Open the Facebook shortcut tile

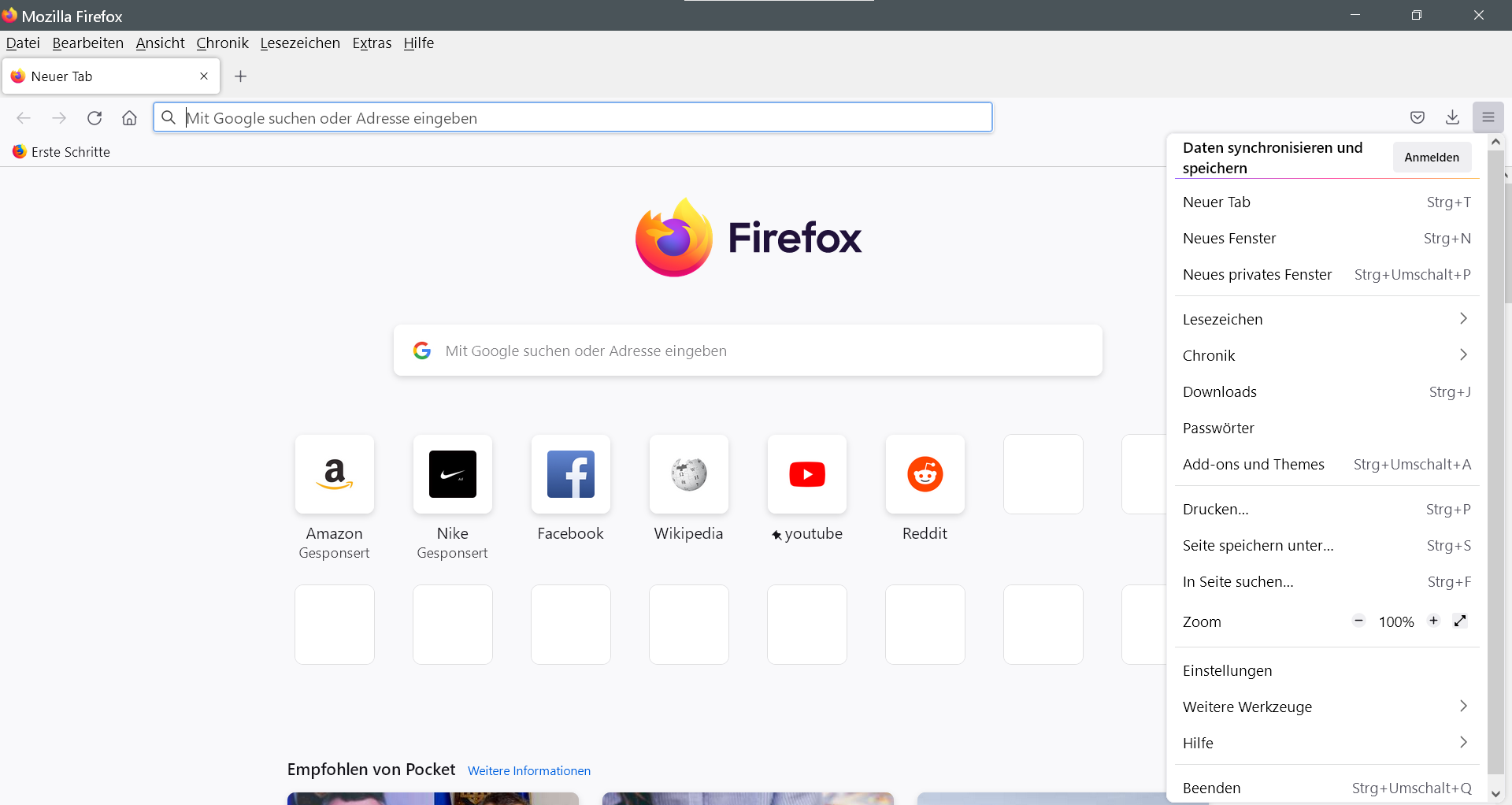click(571, 474)
